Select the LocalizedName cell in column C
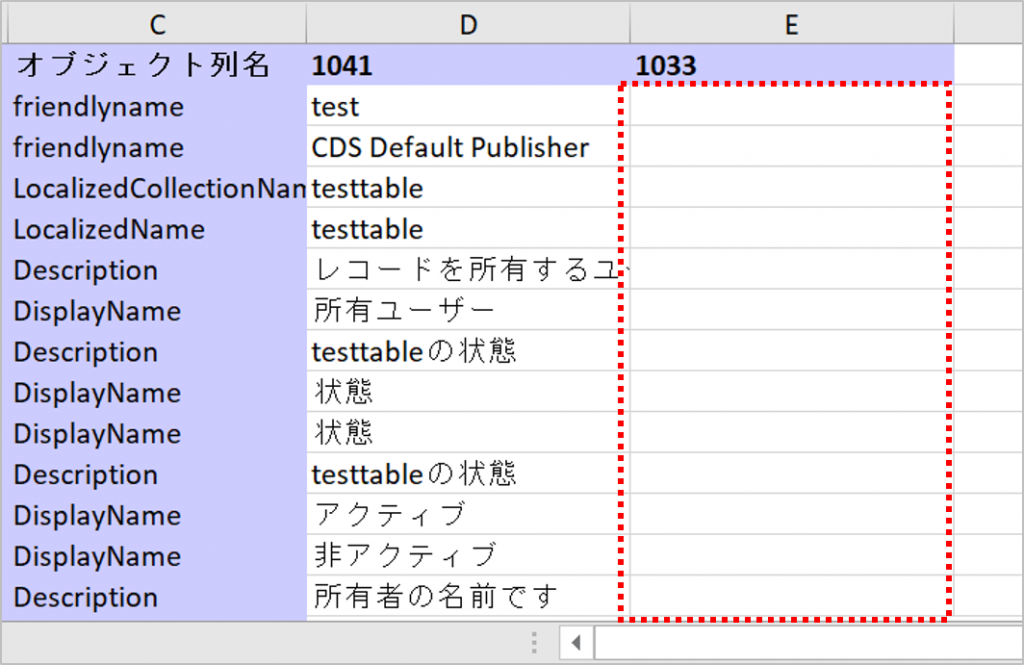Viewport: 1024px width, 665px height. coord(157,230)
